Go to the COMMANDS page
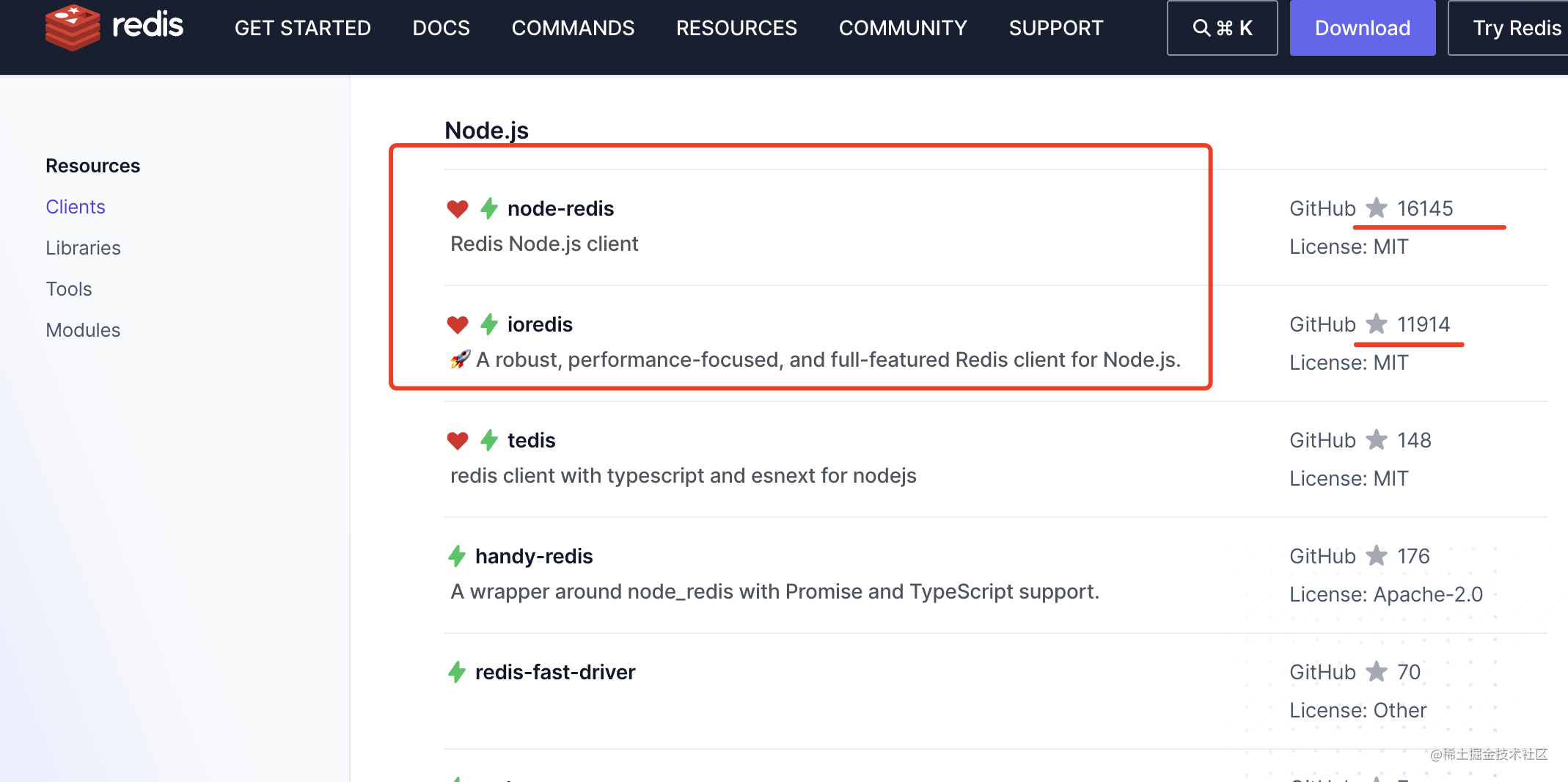This screenshot has height=782, width=1568. pyautogui.click(x=573, y=28)
